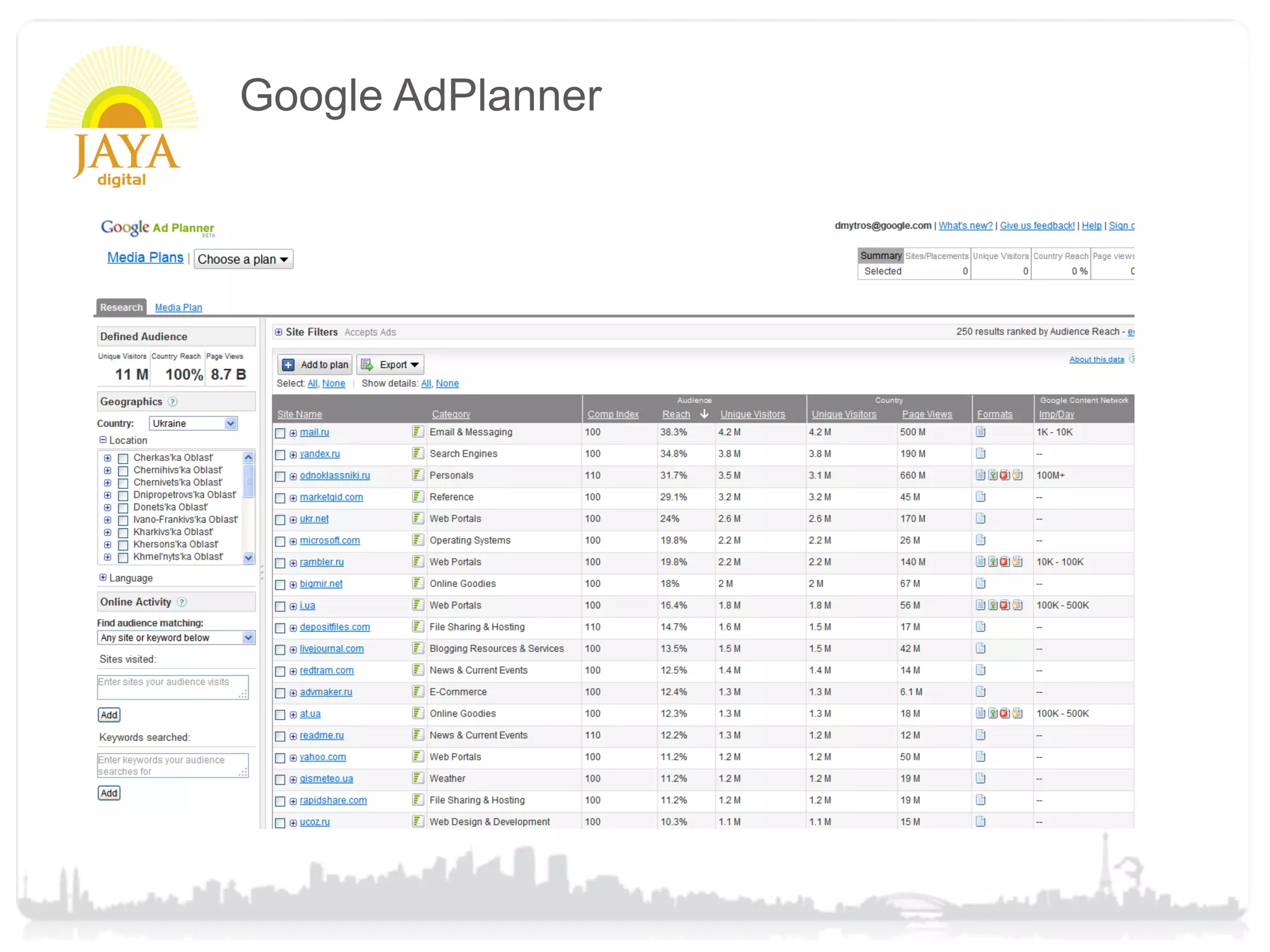Click the location list scrollbar down arrow
The height and width of the screenshot is (952, 1270).
tap(249, 557)
